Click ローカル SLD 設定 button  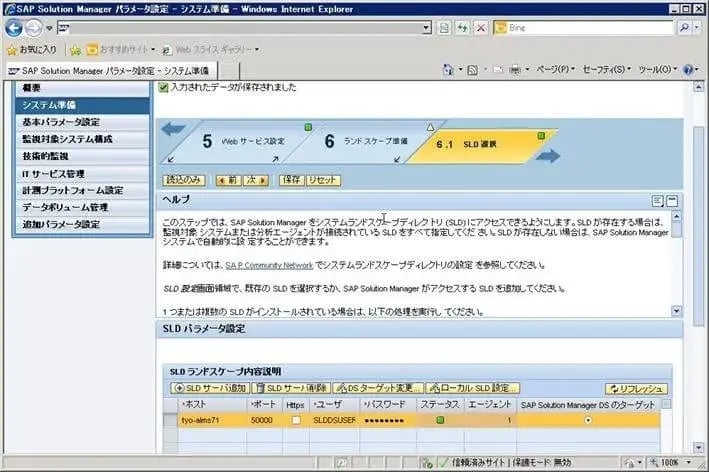tap(473, 388)
